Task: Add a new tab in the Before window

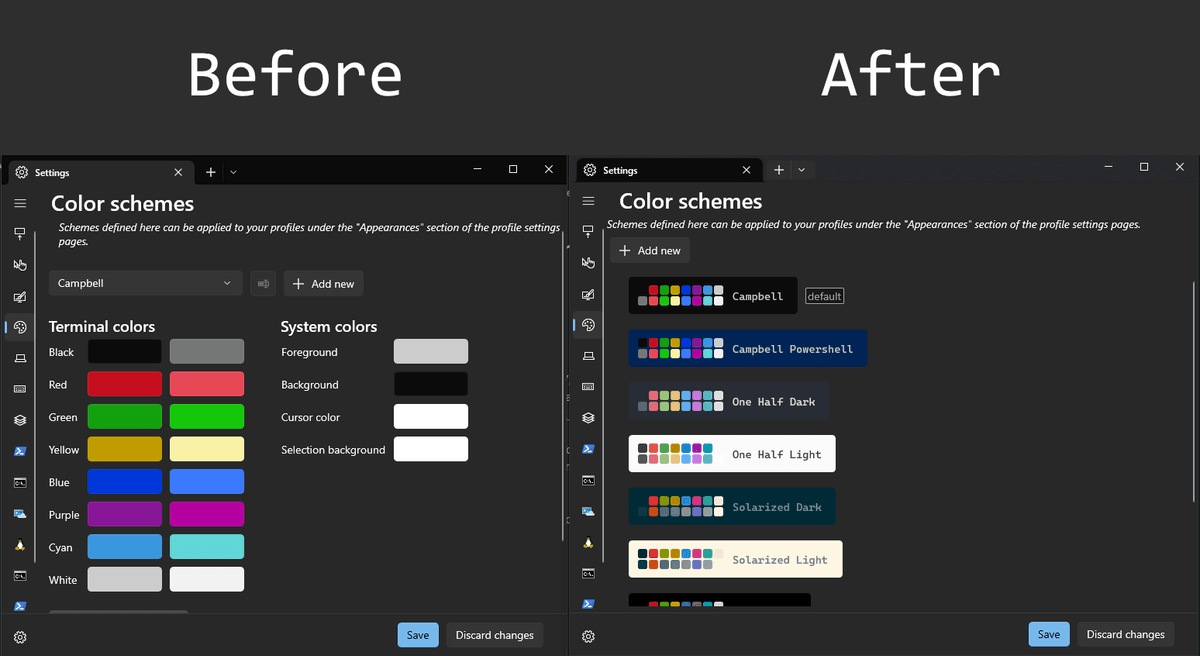Action: coord(210,172)
